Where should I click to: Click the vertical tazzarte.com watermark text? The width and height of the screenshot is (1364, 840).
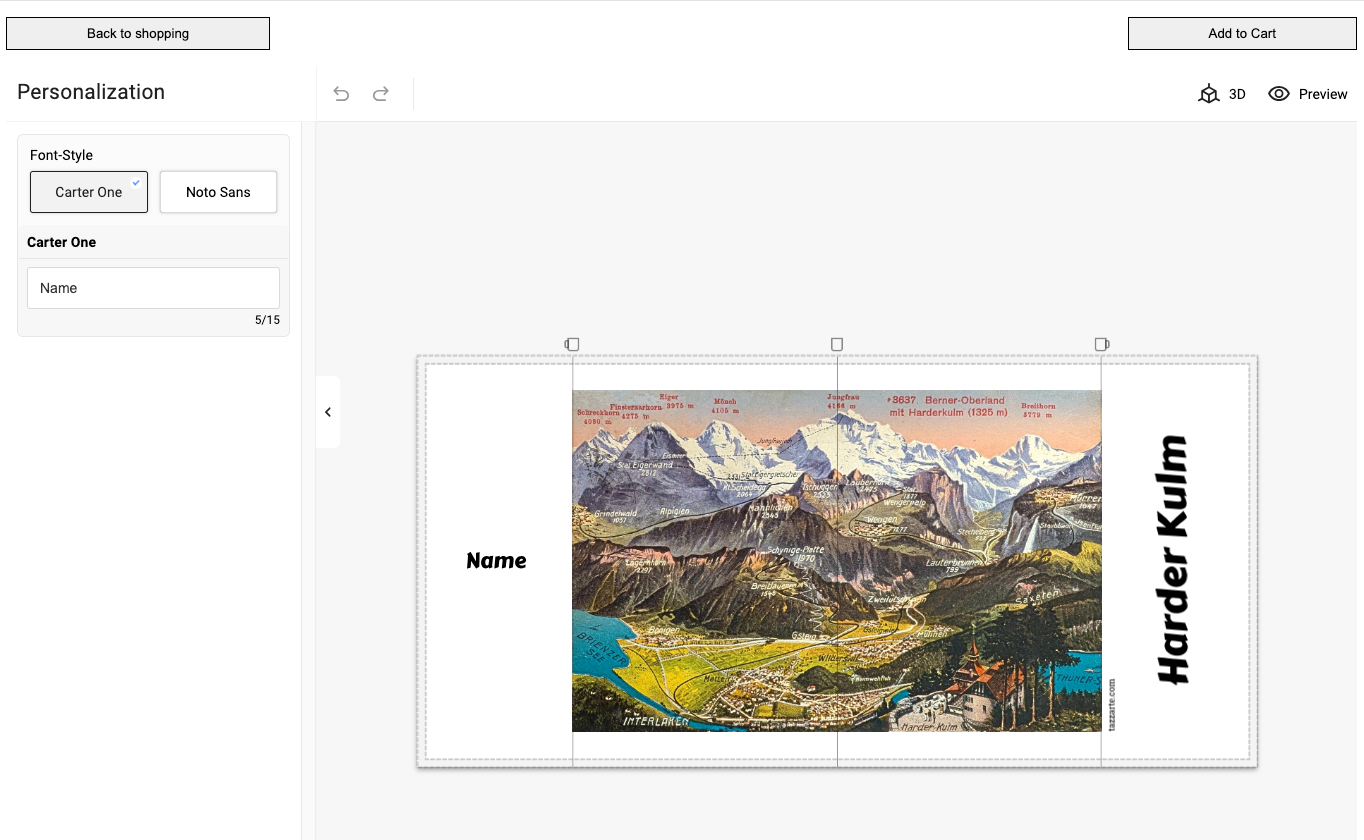coord(1112,704)
